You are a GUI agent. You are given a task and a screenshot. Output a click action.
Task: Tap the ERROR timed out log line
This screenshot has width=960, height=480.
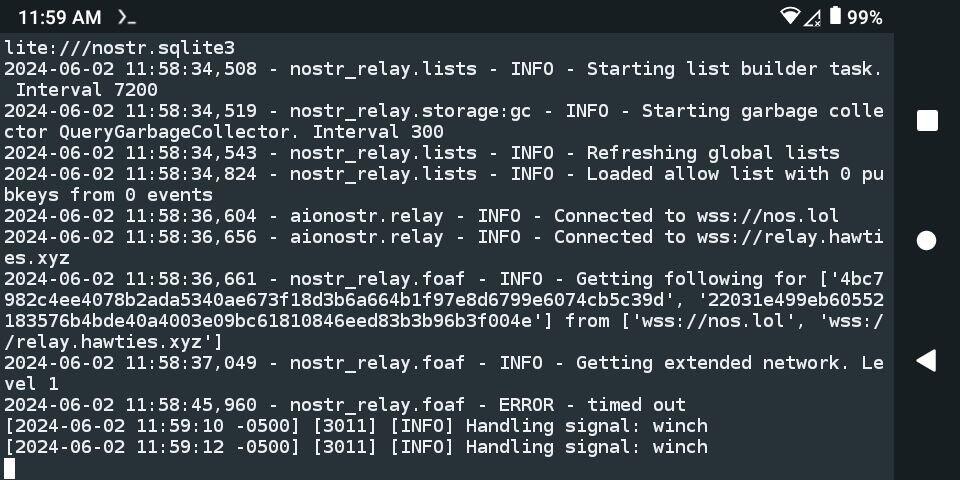(x=345, y=405)
